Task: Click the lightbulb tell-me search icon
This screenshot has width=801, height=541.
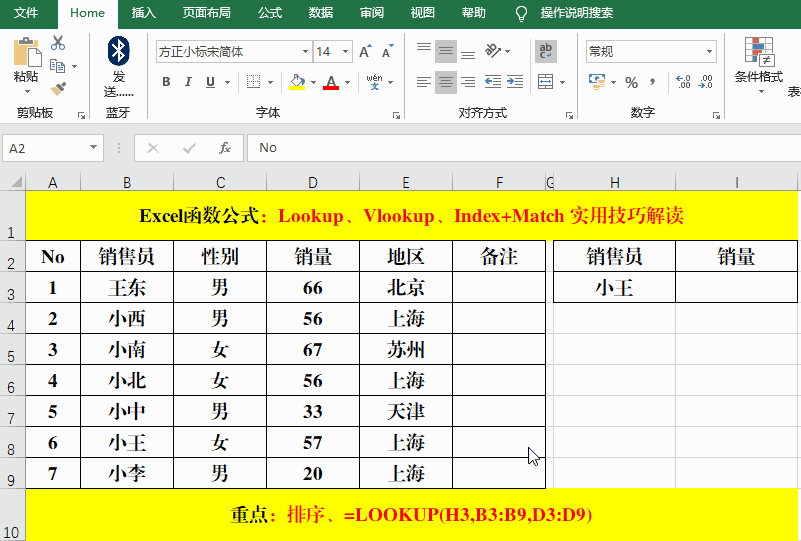Action: click(521, 13)
